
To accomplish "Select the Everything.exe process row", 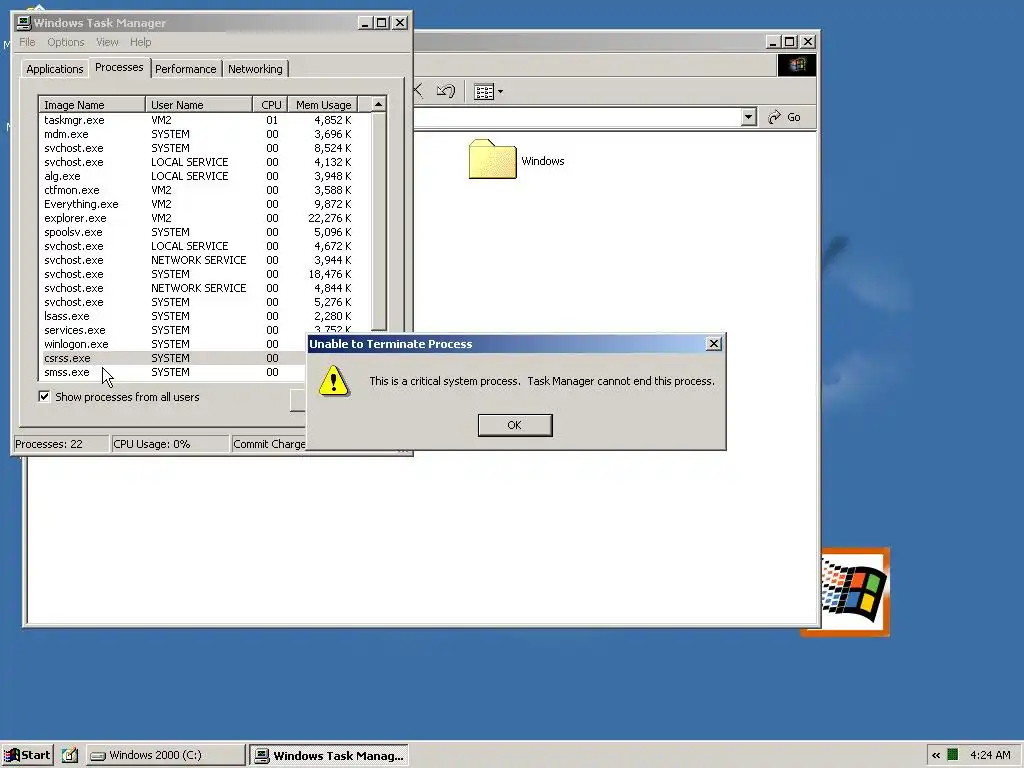I will click(204, 204).
